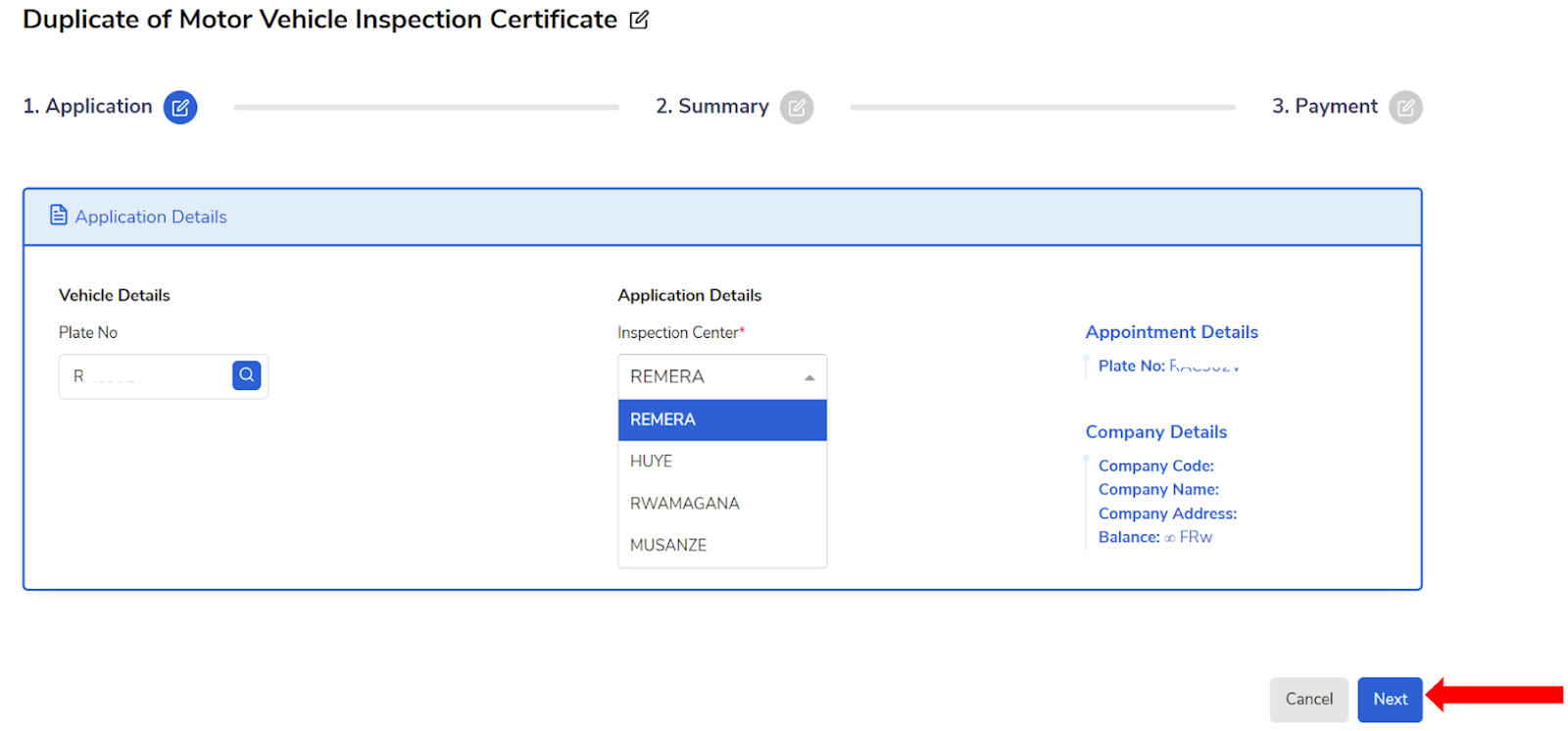
Task: Click the Plate No value under Appointment Details
Action: click(1204, 366)
